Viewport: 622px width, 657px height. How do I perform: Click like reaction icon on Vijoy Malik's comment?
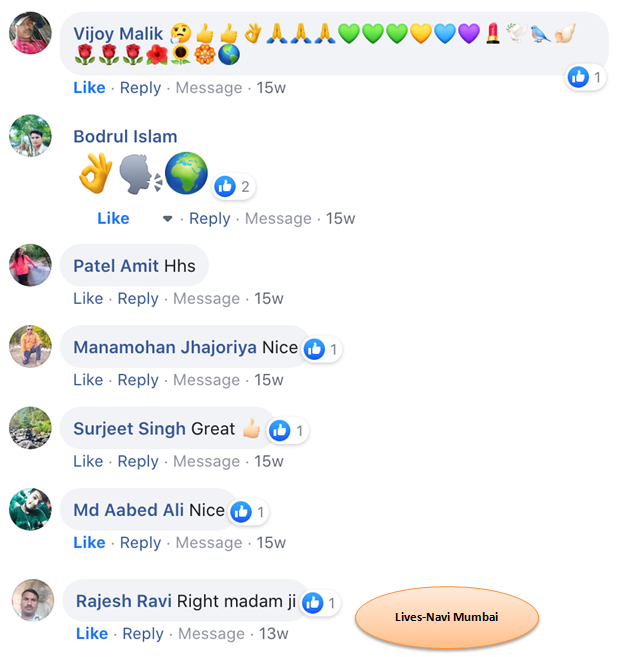click(x=578, y=77)
